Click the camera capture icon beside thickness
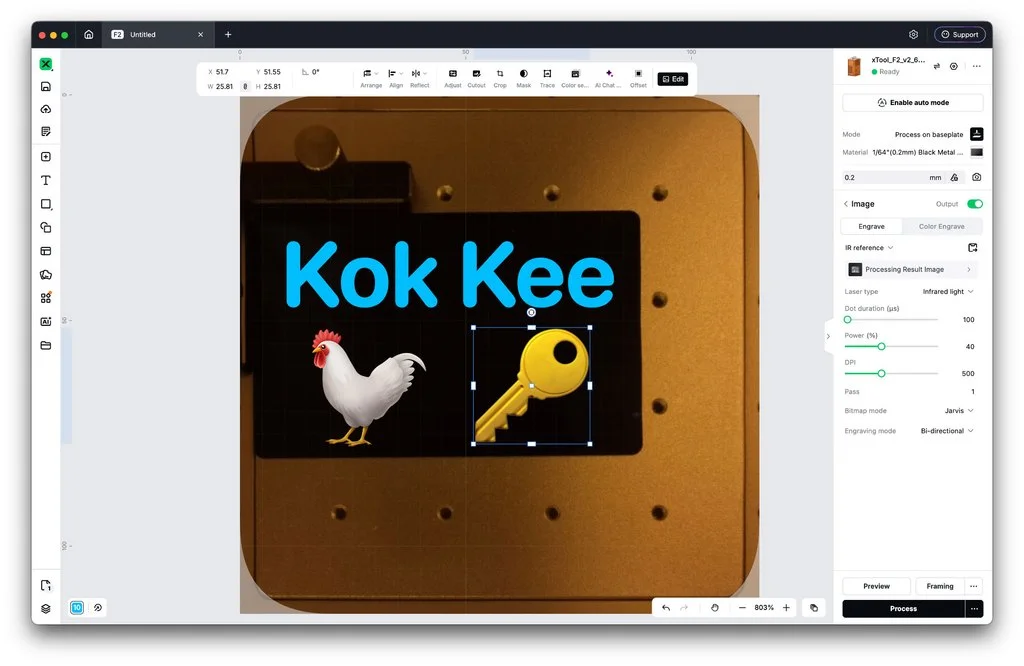 [x=976, y=177]
